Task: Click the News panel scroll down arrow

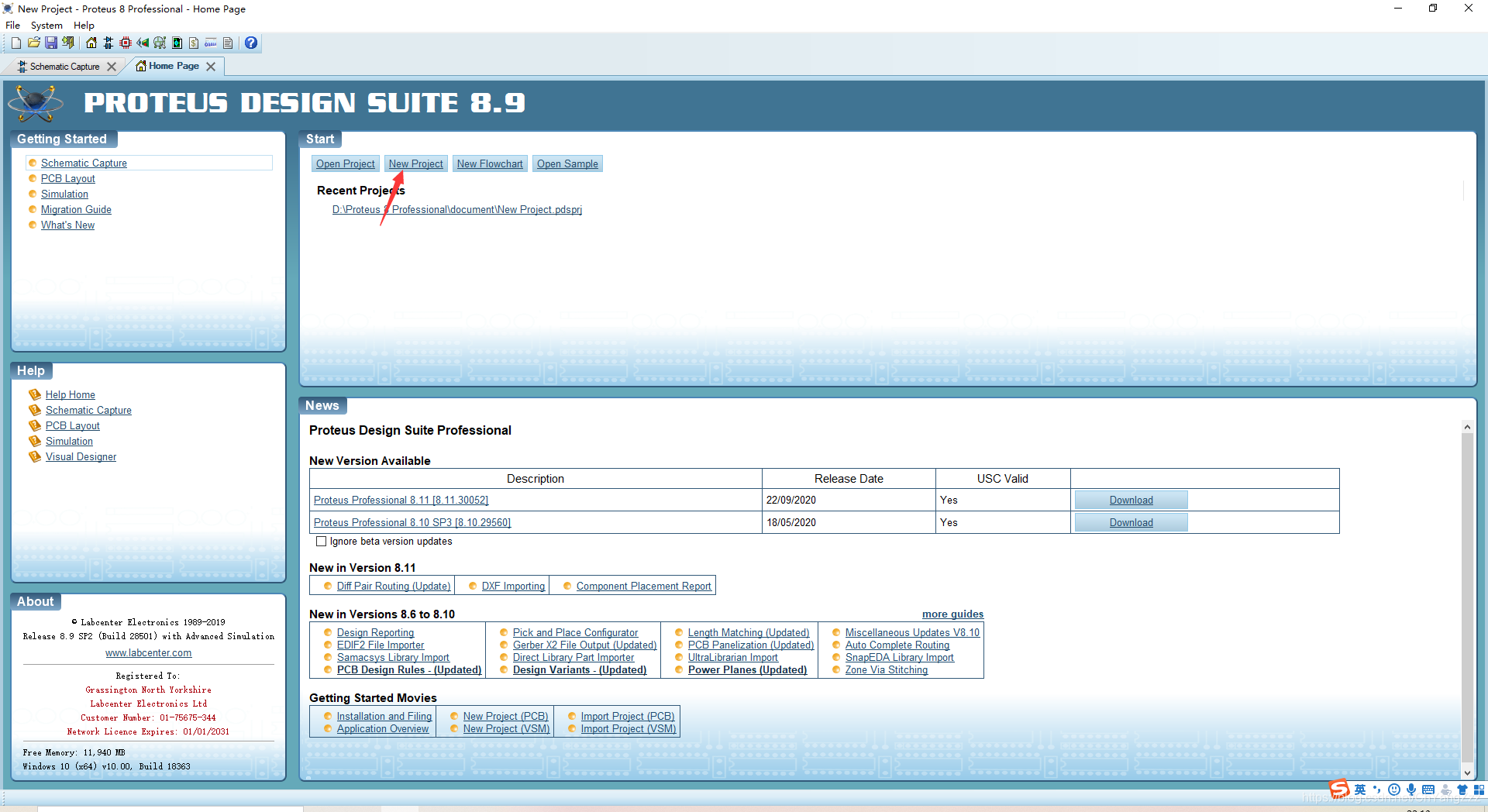Action: (1466, 772)
